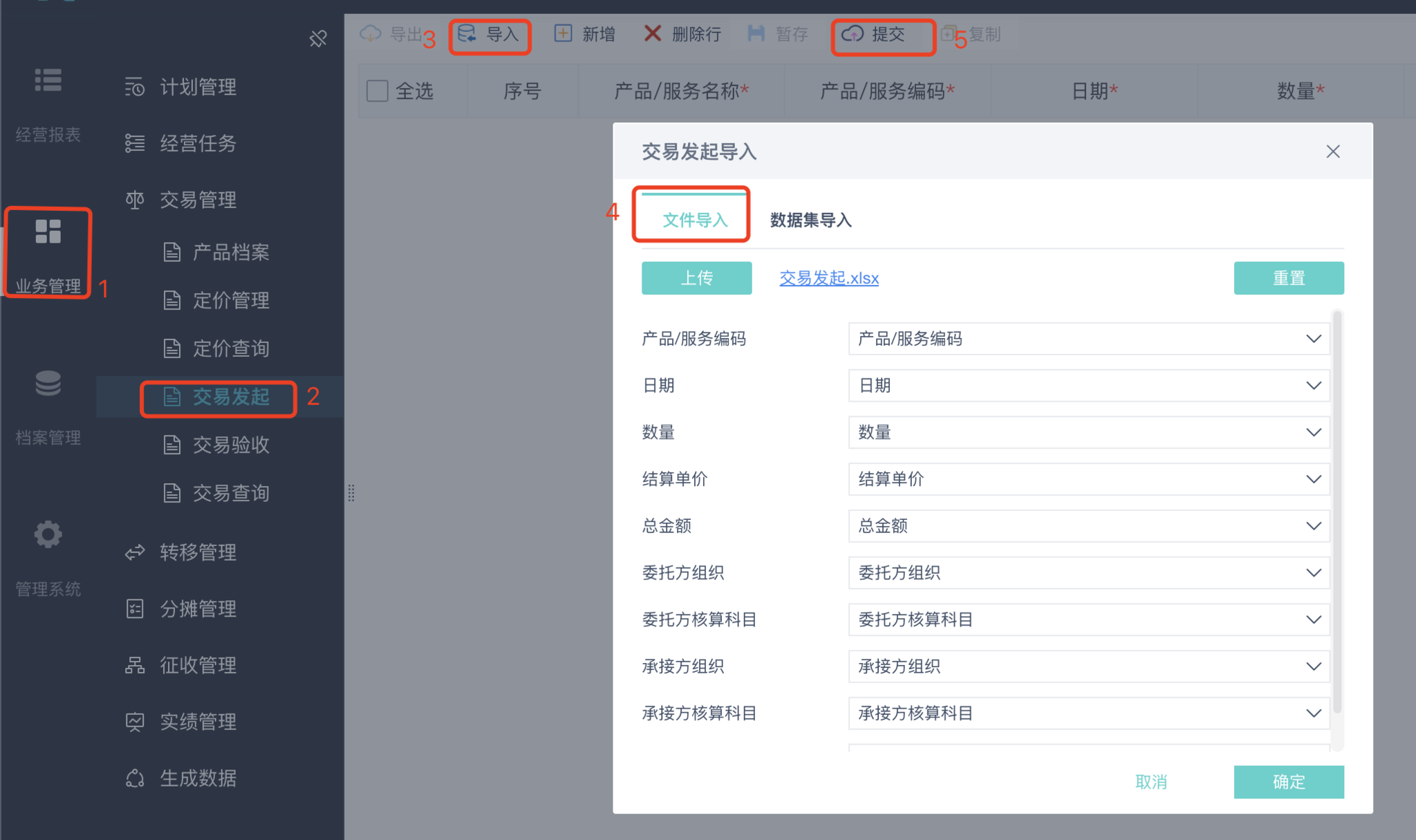Image resolution: width=1416 pixels, height=840 pixels.
Task: Click the 导入 import toolbar icon
Action: 467,34
